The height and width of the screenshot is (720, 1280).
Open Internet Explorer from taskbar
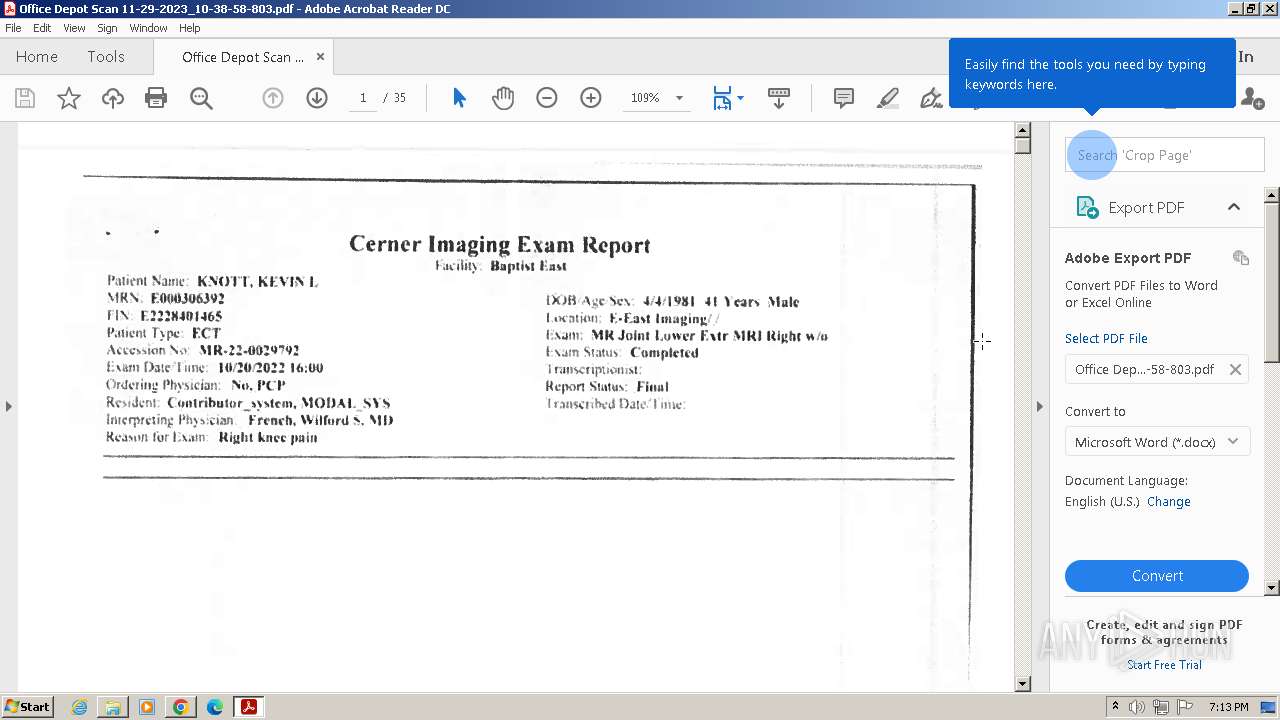(79, 707)
